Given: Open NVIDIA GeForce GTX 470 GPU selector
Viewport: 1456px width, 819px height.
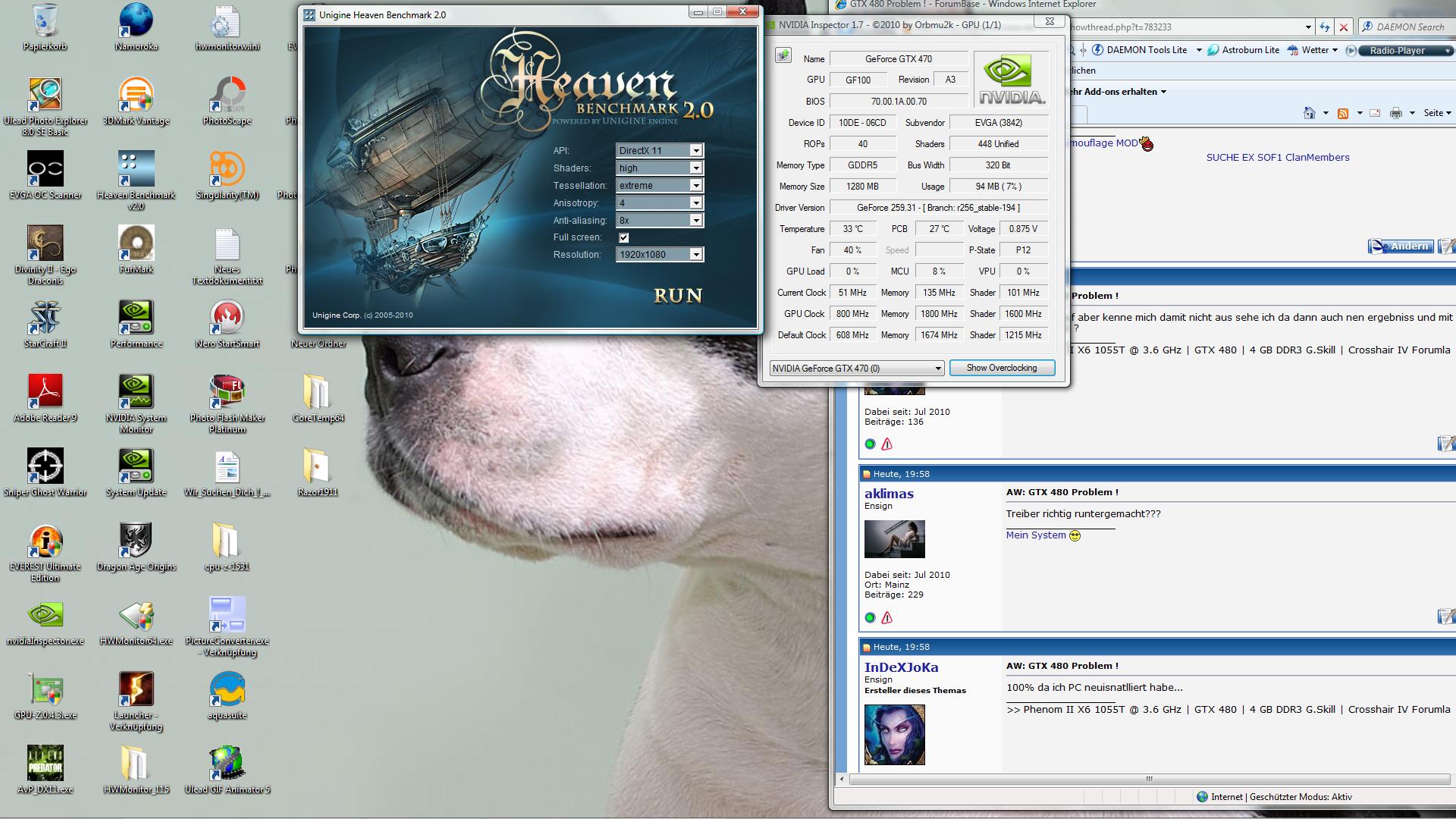Looking at the screenshot, I should [856, 368].
